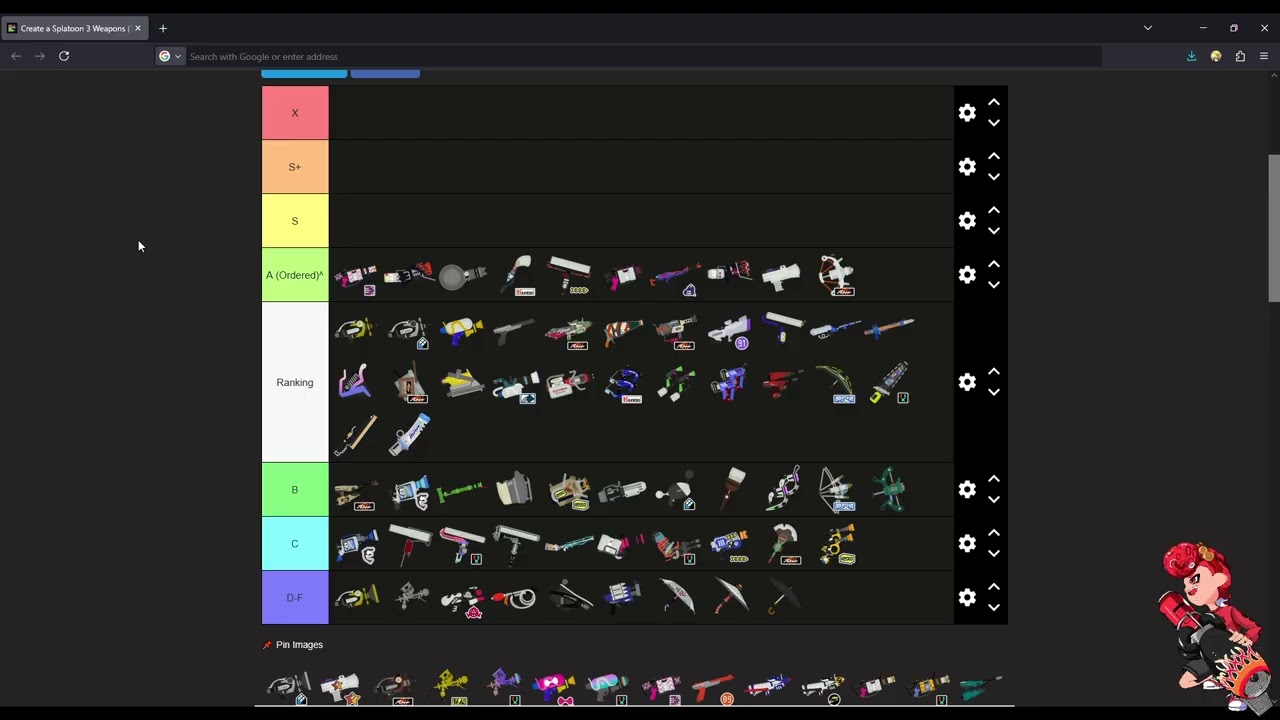Click the purple D-F tier label
This screenshot has width=1280, height=720.
click(x=295, y=598)
